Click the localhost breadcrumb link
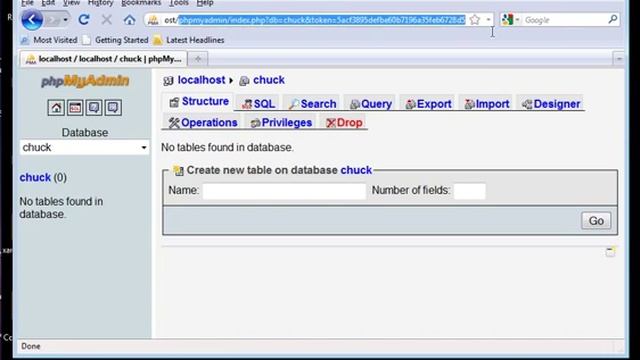 pos(201,80)
